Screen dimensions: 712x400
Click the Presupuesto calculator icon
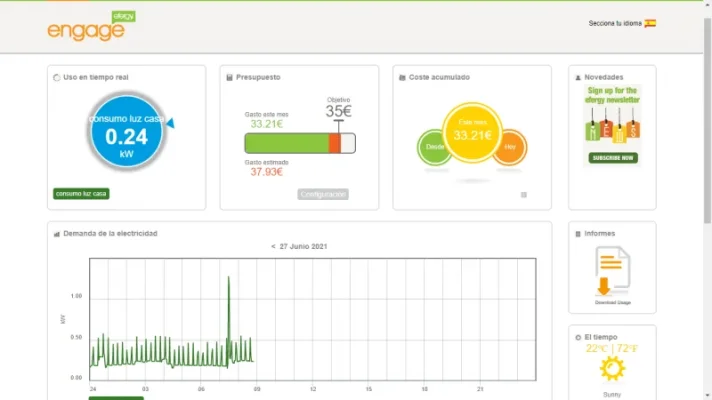pyautogui.click(x=229, y=78)
